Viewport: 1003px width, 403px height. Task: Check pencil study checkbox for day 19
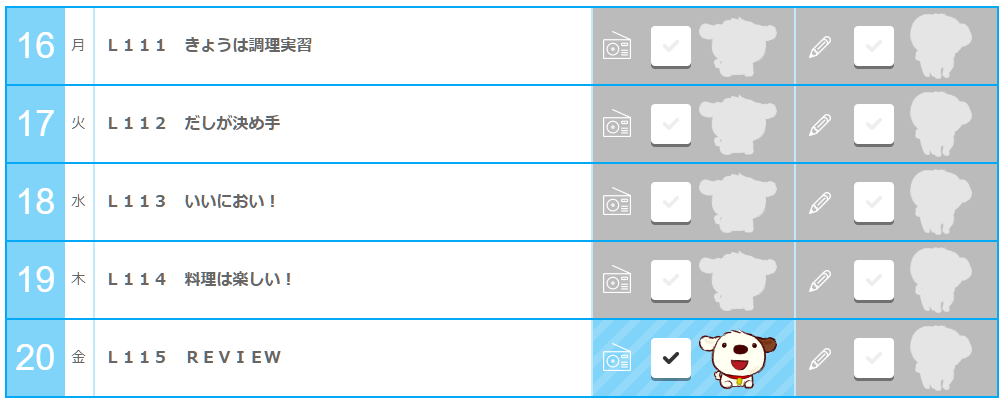pyautogui.click(x=874, y=280)
